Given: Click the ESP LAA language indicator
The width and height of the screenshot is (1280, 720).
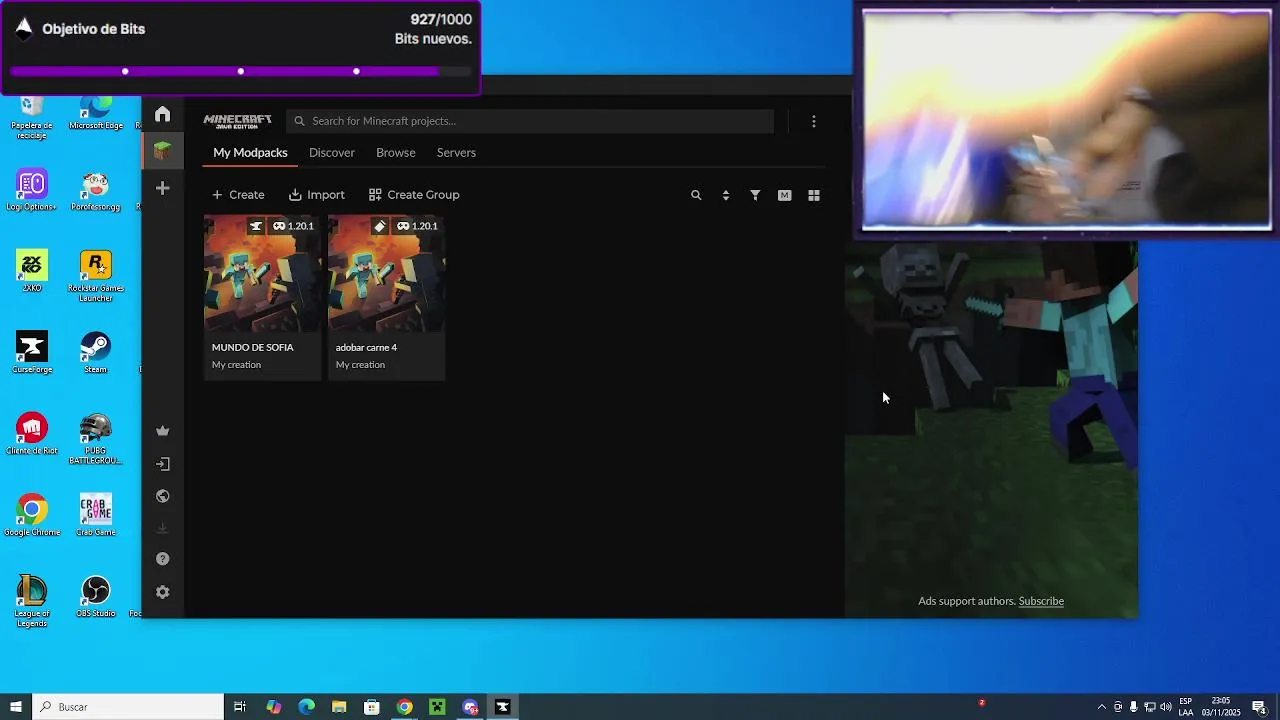Looking at the screenshot, I should click(1186, 707).
